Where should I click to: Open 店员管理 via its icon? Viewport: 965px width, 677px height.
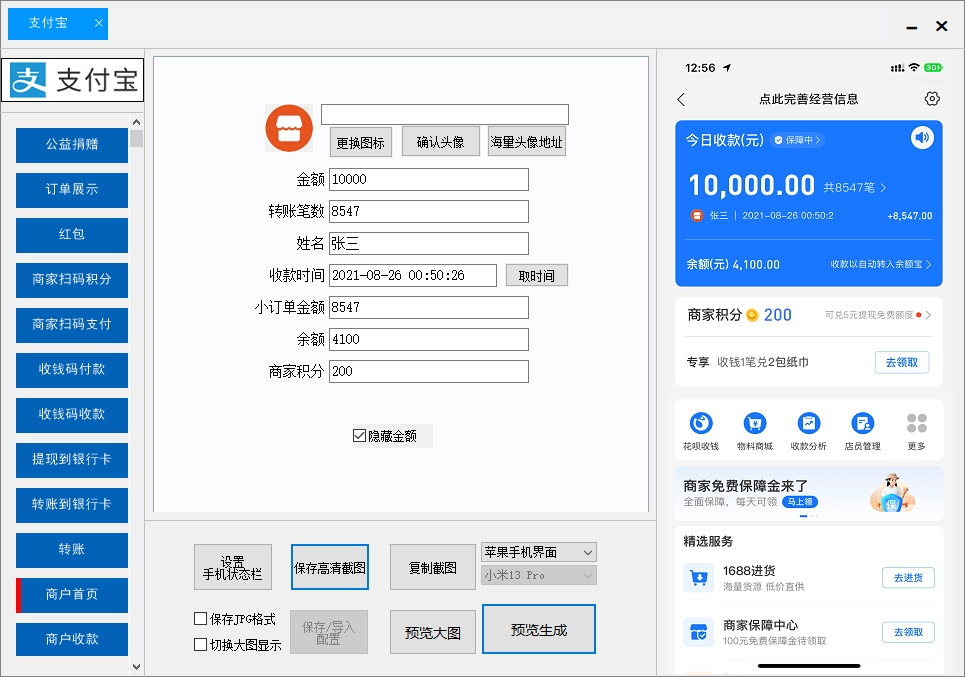click(861, 421)
